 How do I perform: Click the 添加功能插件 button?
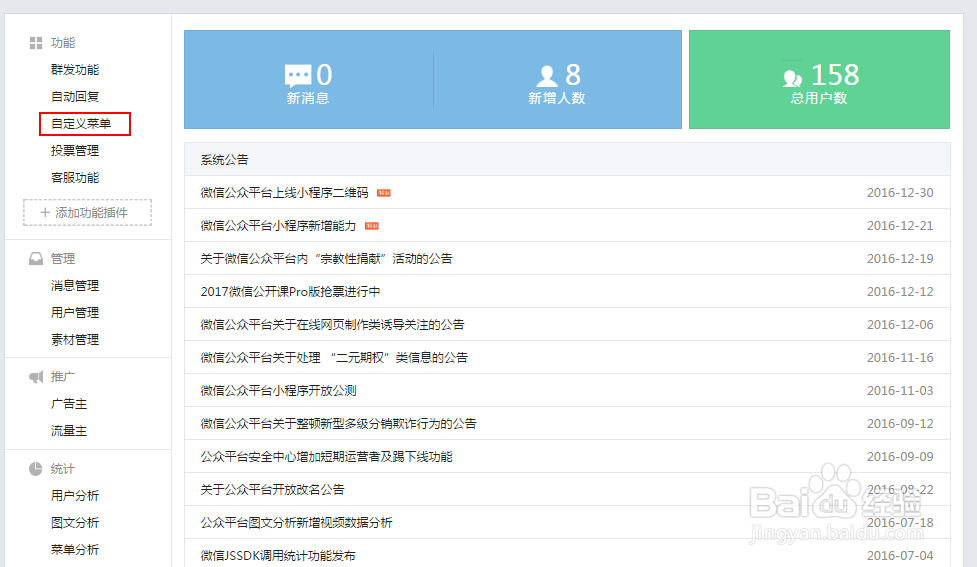pyautogui.click(x=87, y=212)
